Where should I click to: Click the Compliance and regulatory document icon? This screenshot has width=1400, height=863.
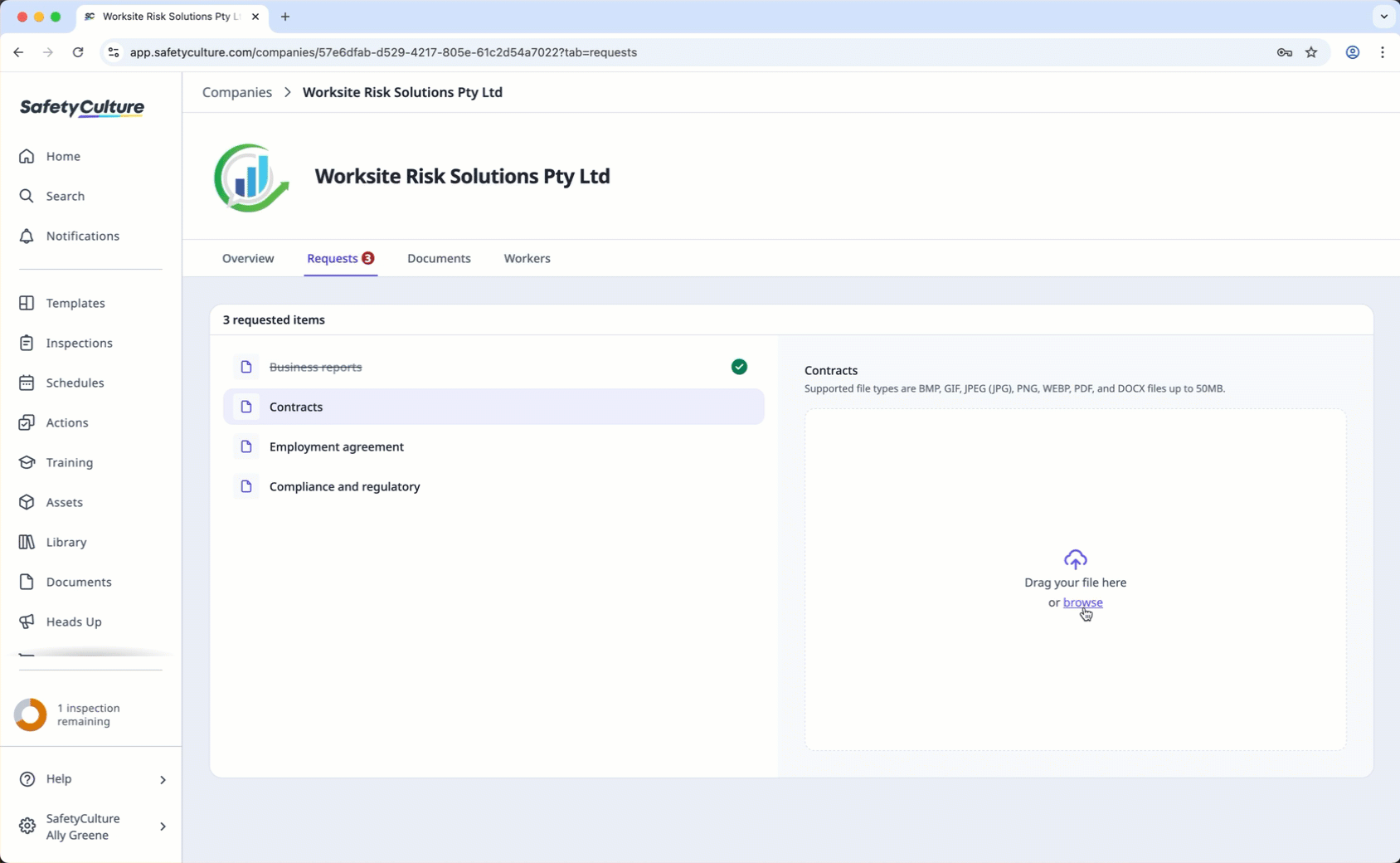[x=246, y=486]
